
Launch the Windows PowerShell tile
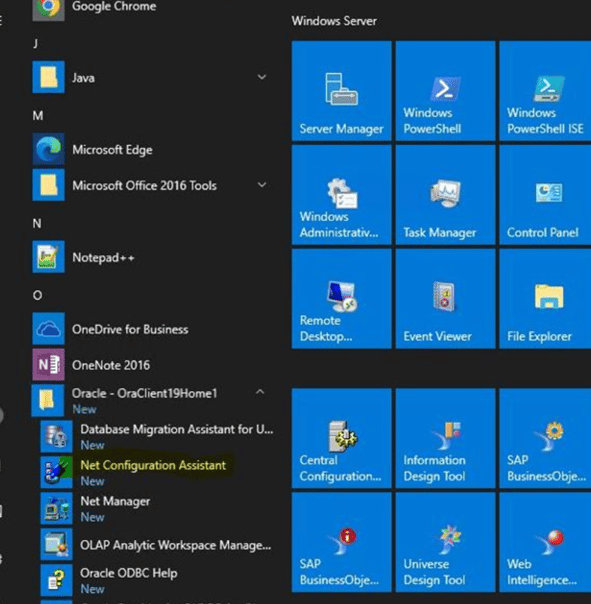pos(445,91)
